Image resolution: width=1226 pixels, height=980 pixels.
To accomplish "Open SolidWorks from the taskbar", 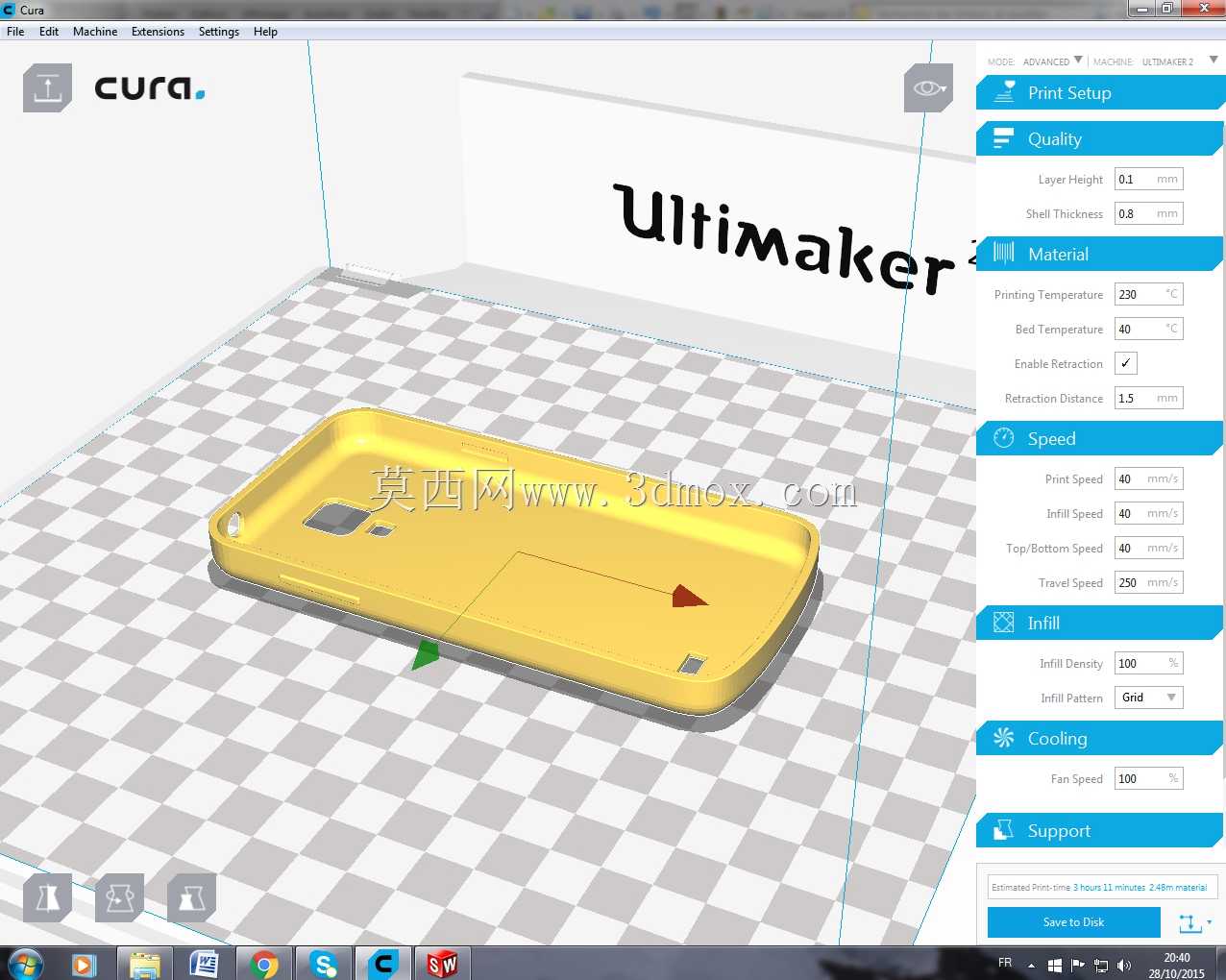I will [x=442, y=964].
